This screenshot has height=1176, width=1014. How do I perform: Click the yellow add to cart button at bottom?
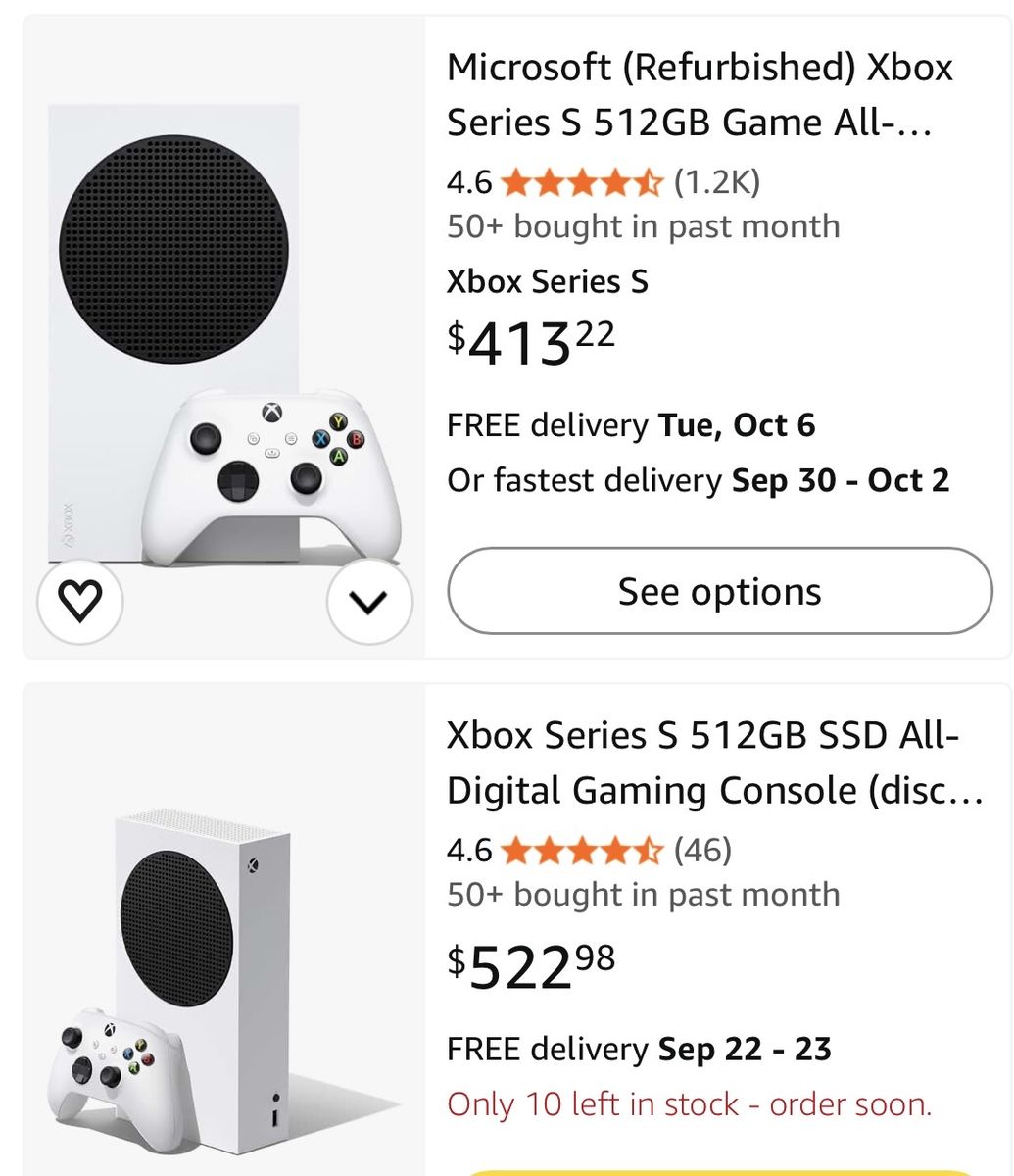[x=720, y=1172]
